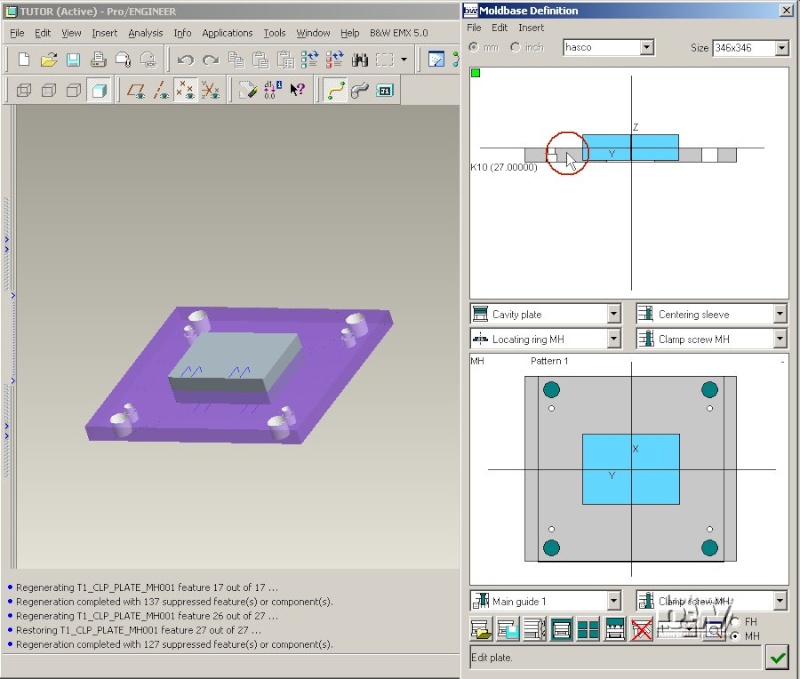
Task: Click the context help arrow-question icon
Action: click(x=297, y=91)
